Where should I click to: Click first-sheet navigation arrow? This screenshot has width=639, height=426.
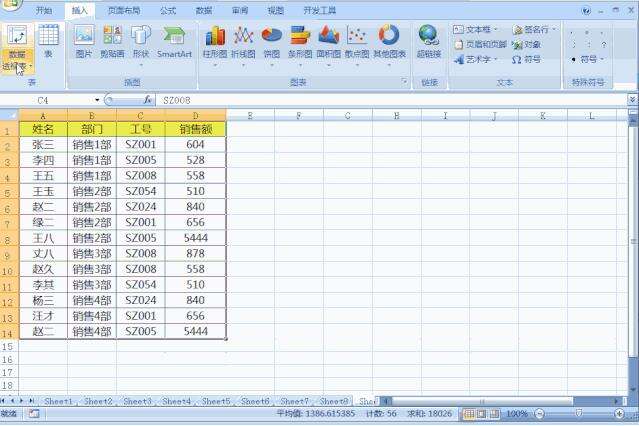click(3, 401)
